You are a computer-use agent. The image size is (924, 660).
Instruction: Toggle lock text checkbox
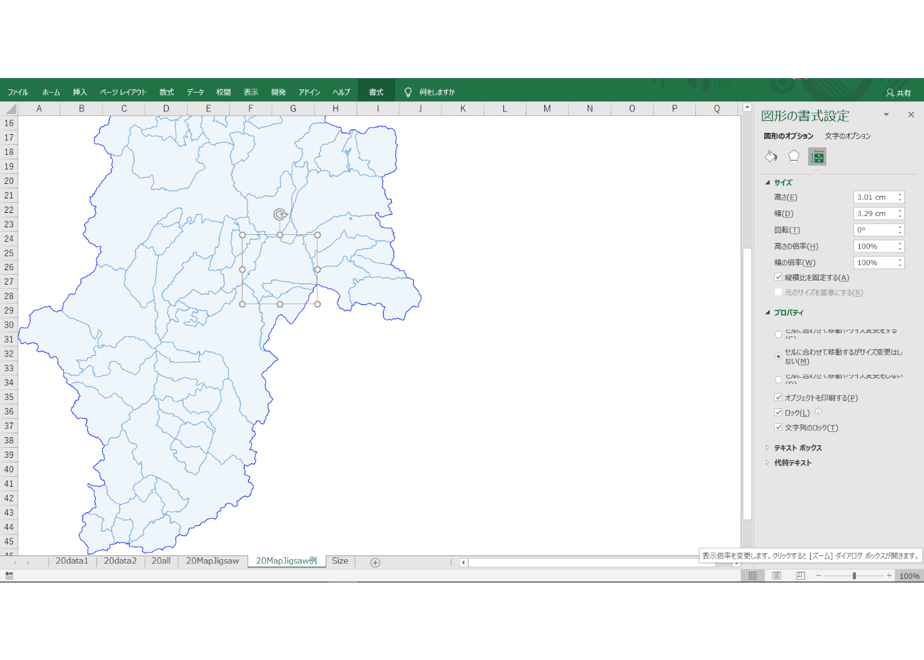pyautogui.click(x=778, y=427)
